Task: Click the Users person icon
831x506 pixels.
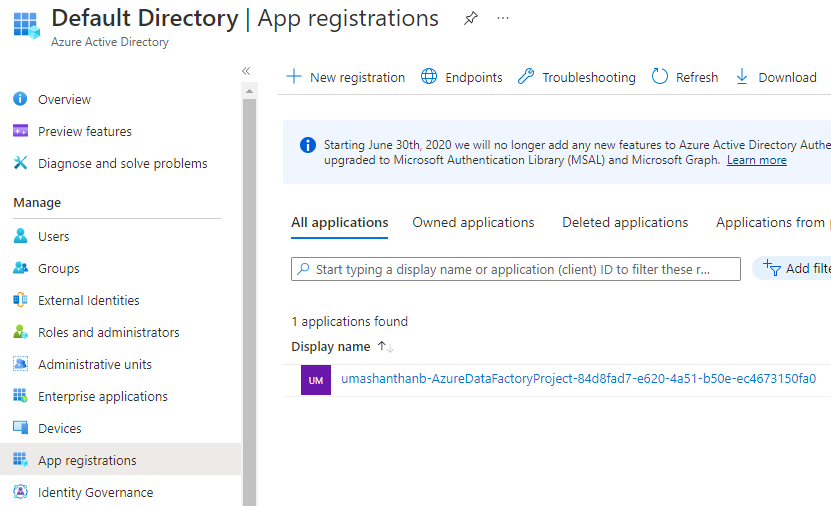Action: 20,236
